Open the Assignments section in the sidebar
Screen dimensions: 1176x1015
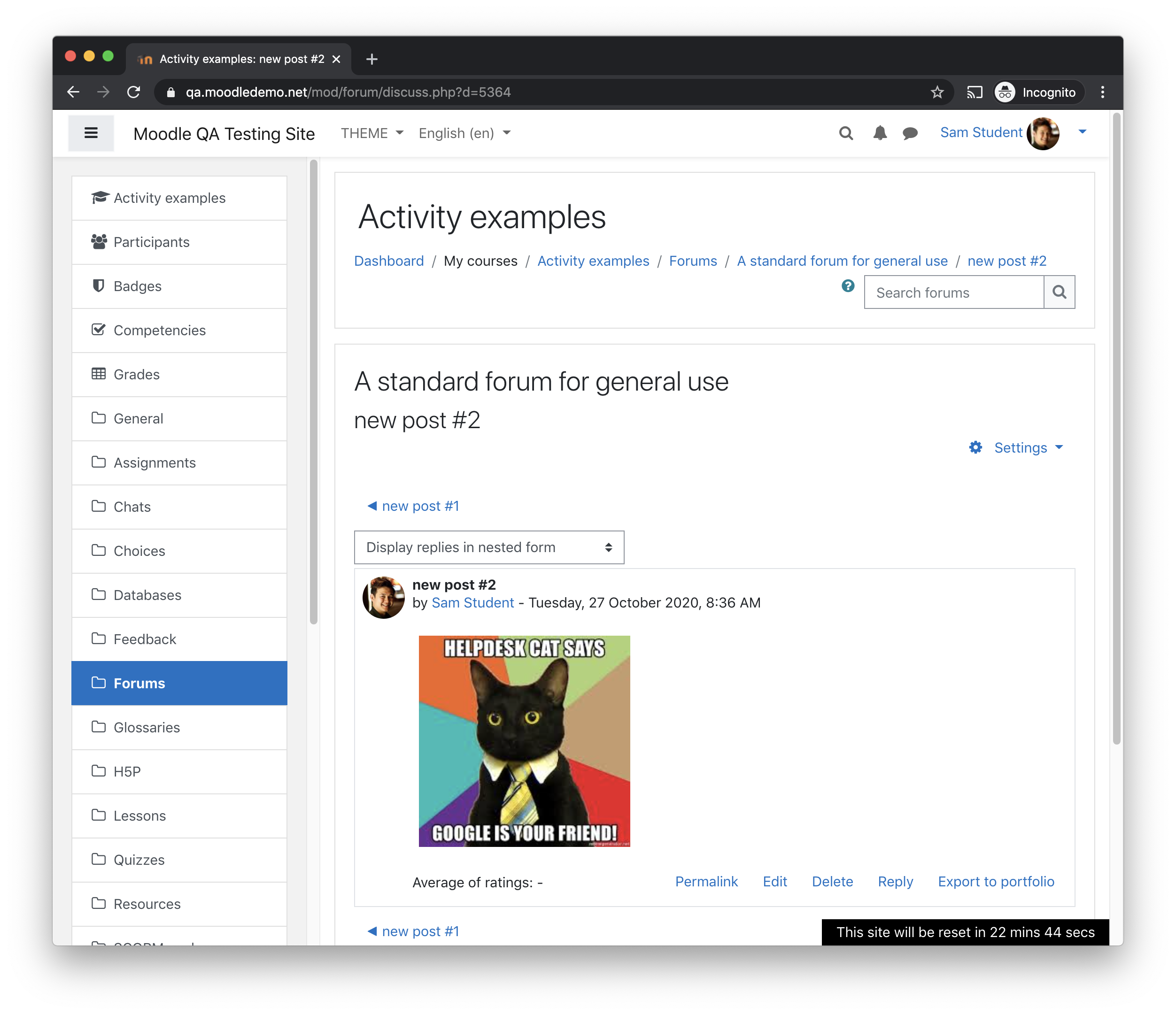[x=179, y=462]
